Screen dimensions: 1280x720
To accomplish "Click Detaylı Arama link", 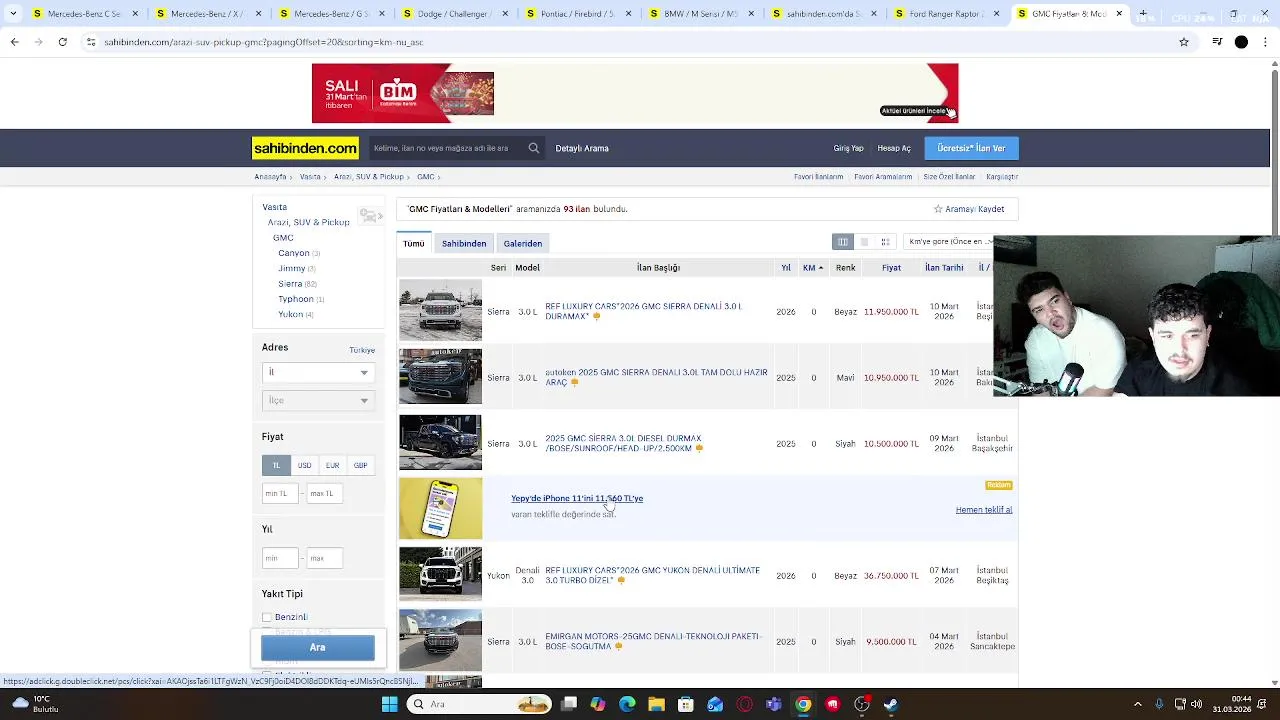I will point(582,148).
